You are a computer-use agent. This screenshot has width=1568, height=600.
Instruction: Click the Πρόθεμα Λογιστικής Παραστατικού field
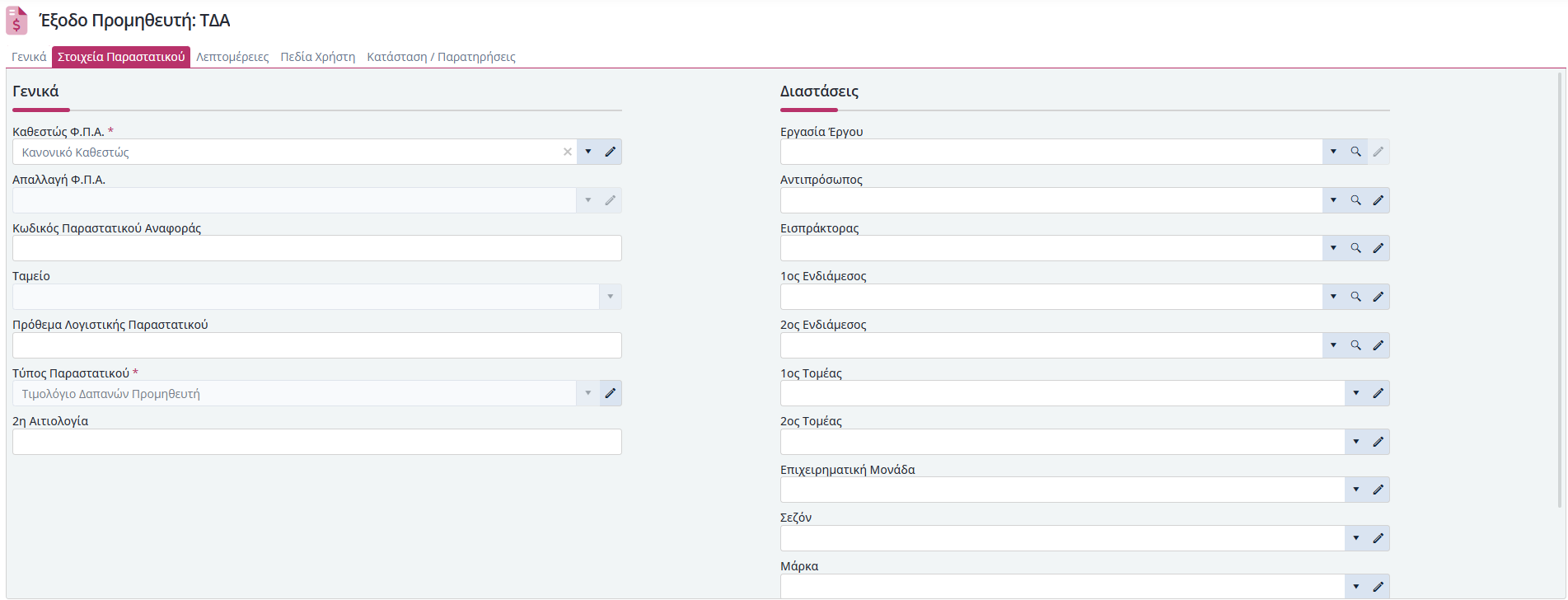[x=317, y=345]
